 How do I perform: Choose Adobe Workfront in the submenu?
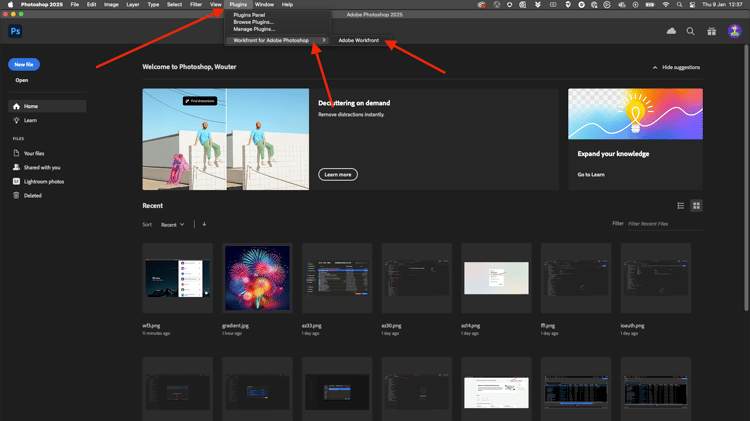click(359, 40)
